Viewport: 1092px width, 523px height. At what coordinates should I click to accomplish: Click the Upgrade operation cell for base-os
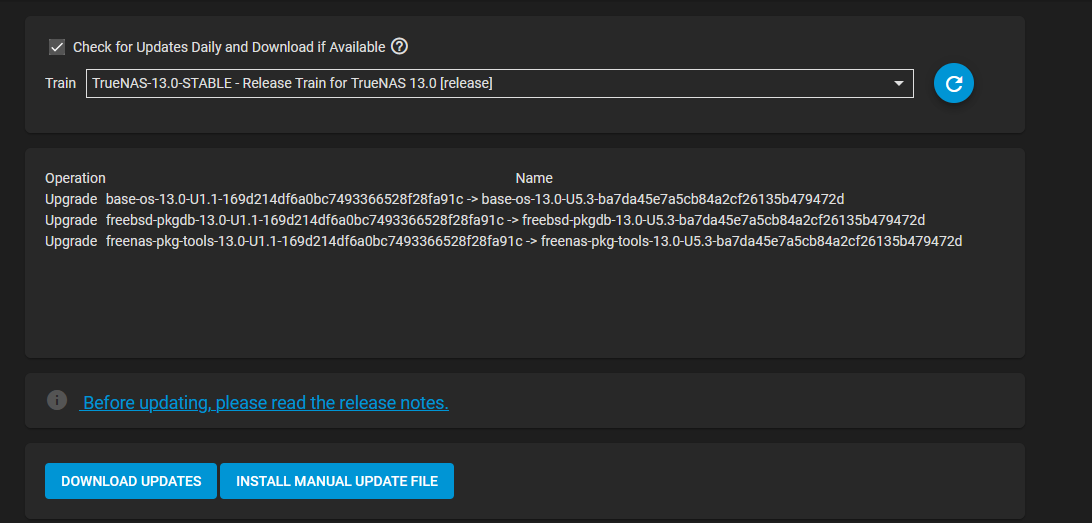71,199
